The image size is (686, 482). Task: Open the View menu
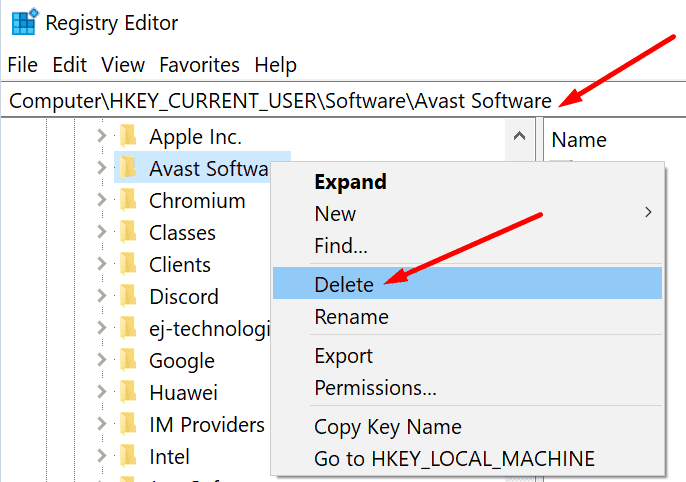tap(123, 65)
